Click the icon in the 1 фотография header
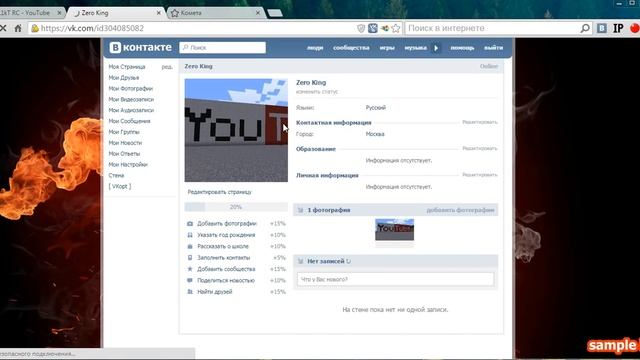Viewport: 640px width, 360px height. pyautogui.click(x=300, y=210)
